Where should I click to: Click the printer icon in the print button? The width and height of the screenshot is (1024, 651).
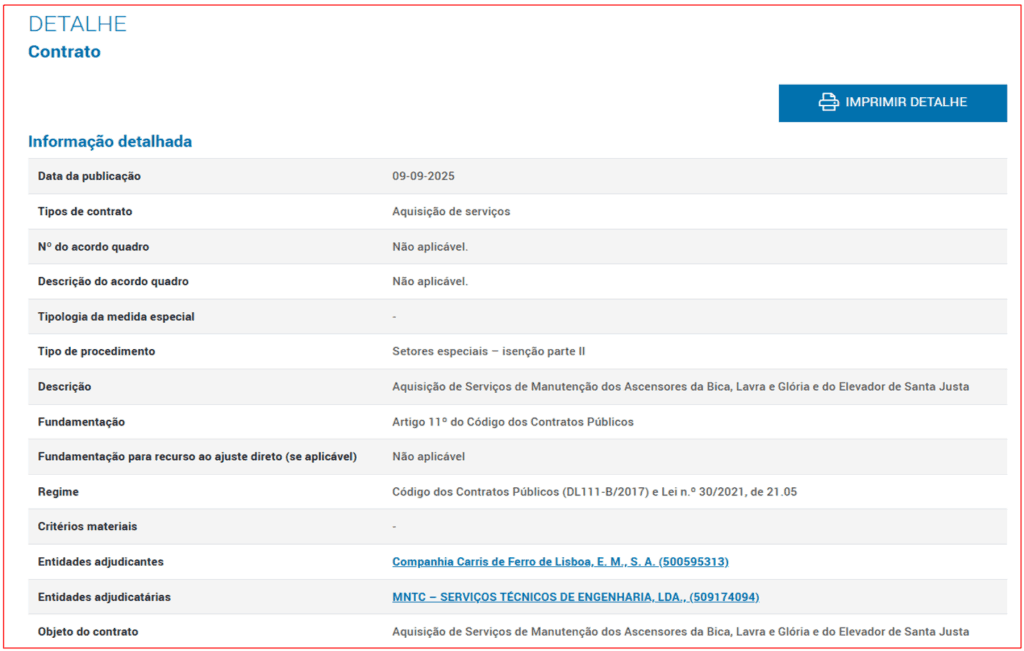point(828,102)
